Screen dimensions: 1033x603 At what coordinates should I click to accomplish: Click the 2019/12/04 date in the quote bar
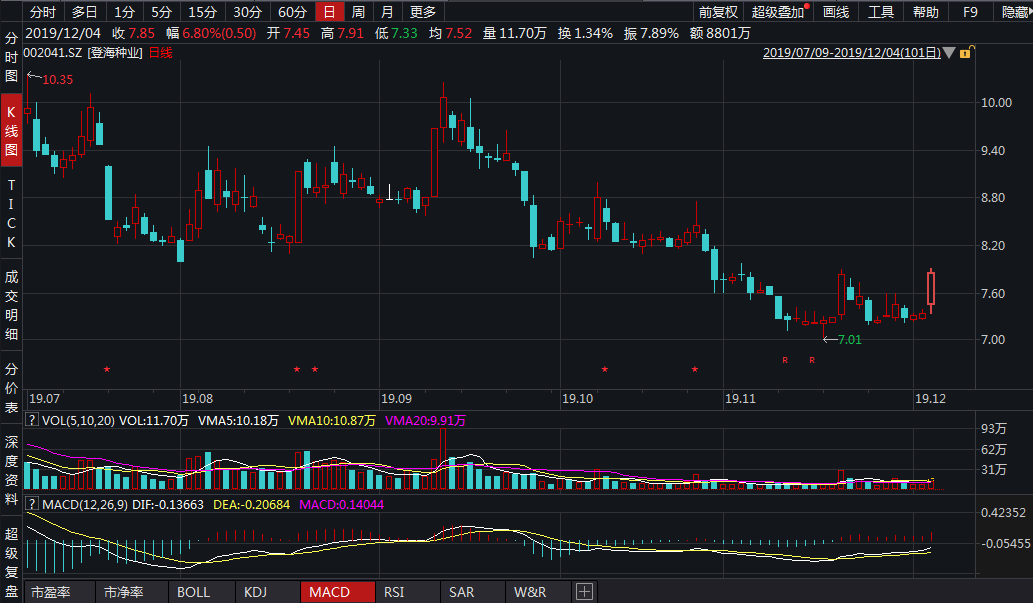coord(63,33)
